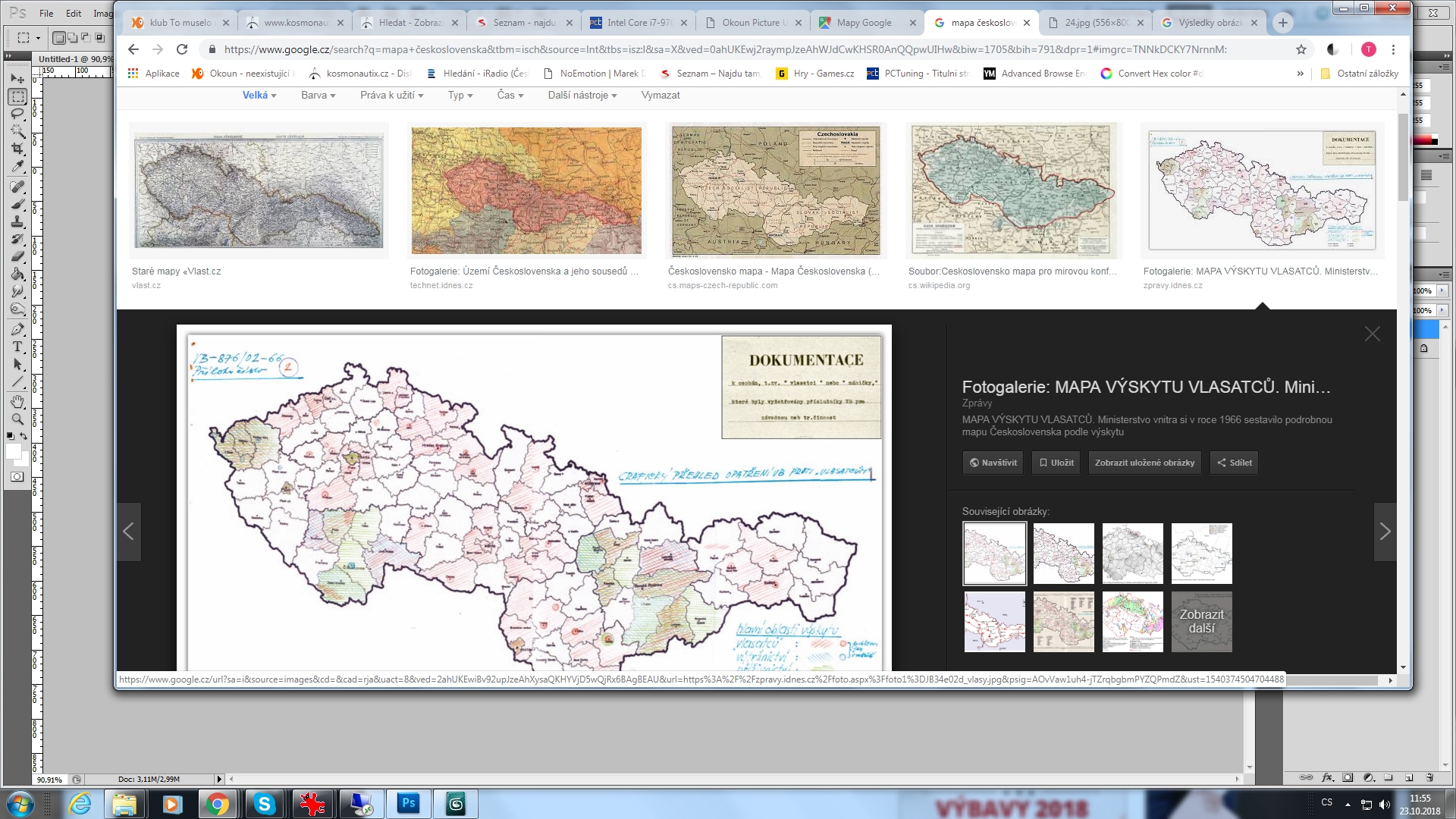Select the Crop tool

coord(17,149)
